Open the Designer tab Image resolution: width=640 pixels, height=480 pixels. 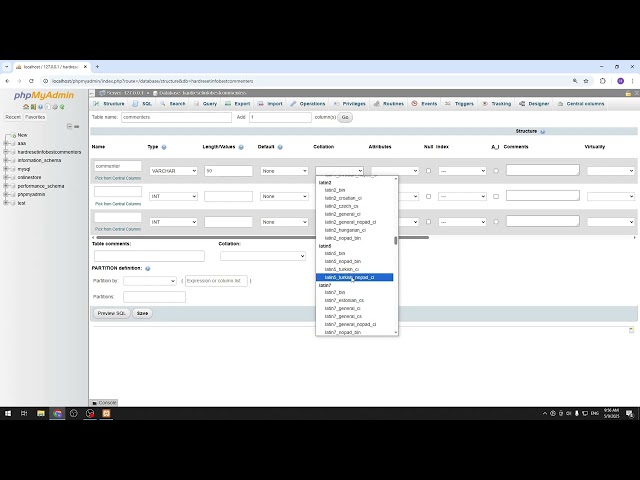(x=534, y=104)
